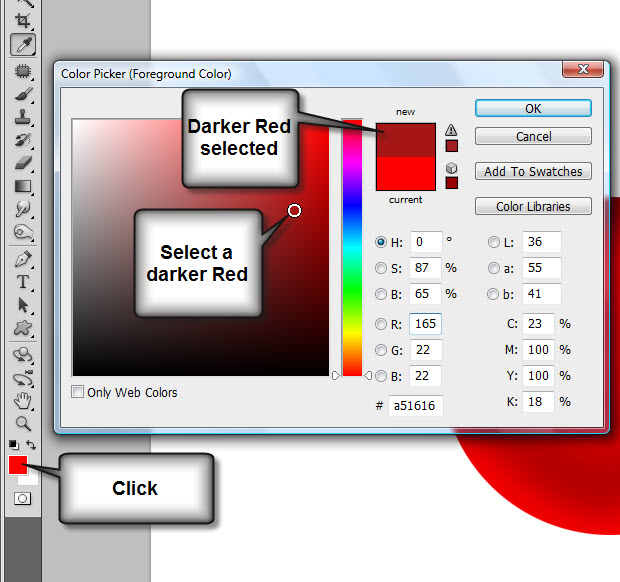Select the Eyedropper tool

coord(23,44)
